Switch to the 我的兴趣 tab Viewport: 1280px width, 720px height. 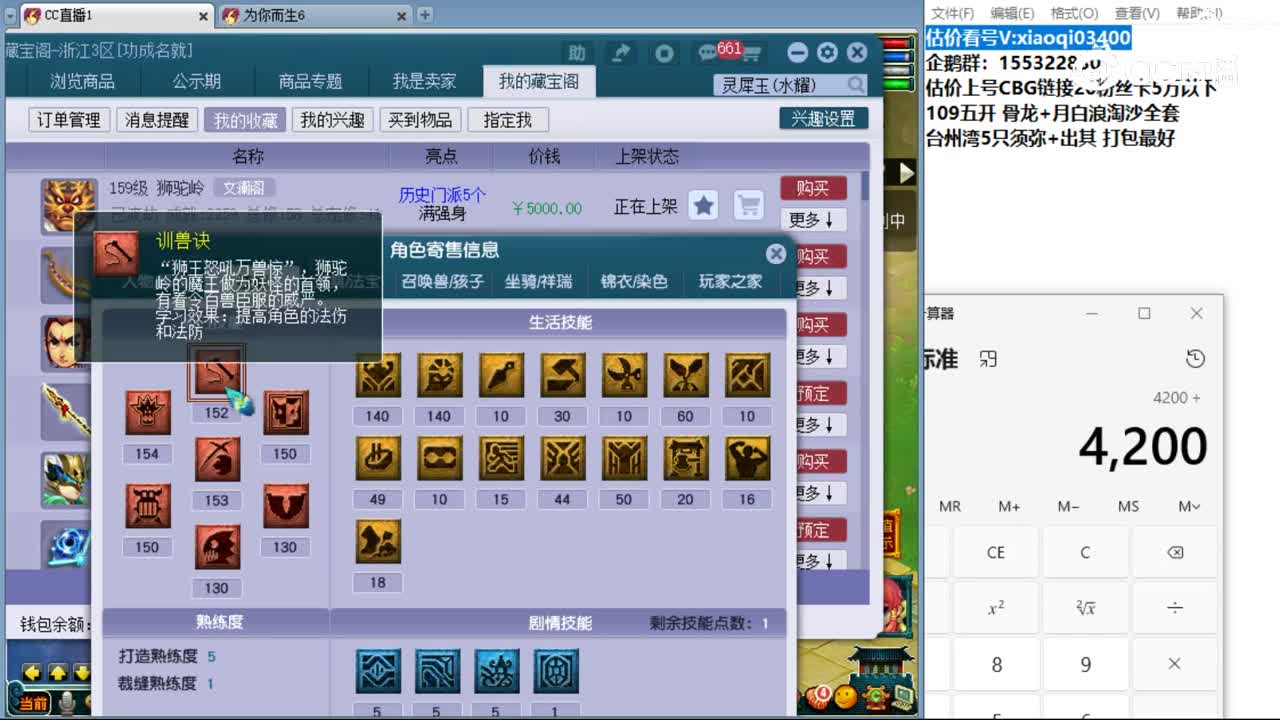click(x=332, y=119)
